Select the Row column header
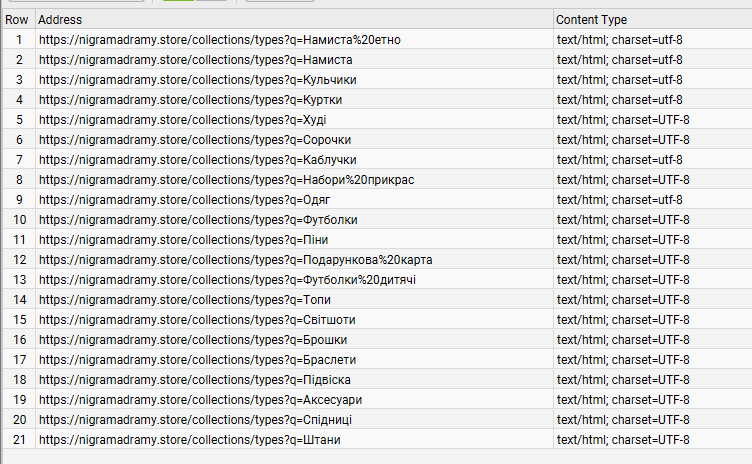 click(19, 20)
